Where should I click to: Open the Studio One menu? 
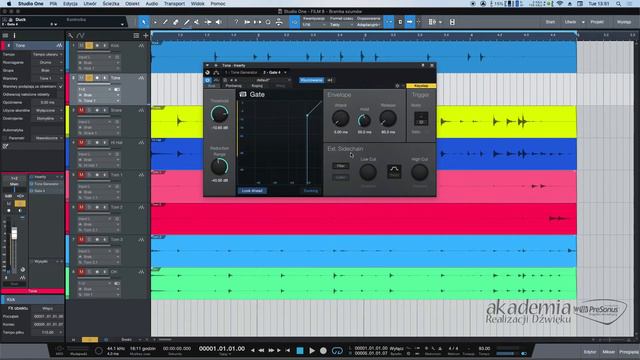coord(31,4)
